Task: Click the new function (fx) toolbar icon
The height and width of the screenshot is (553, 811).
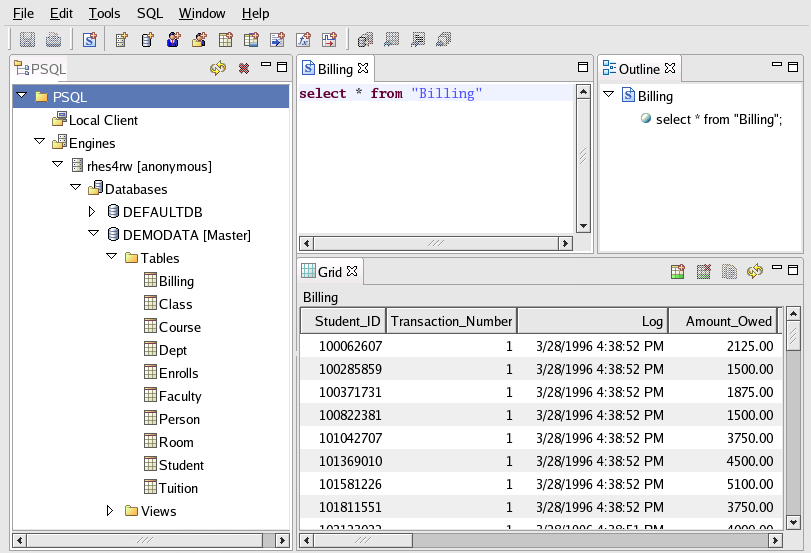Action: pyautogui.click(x=304, y=40)
